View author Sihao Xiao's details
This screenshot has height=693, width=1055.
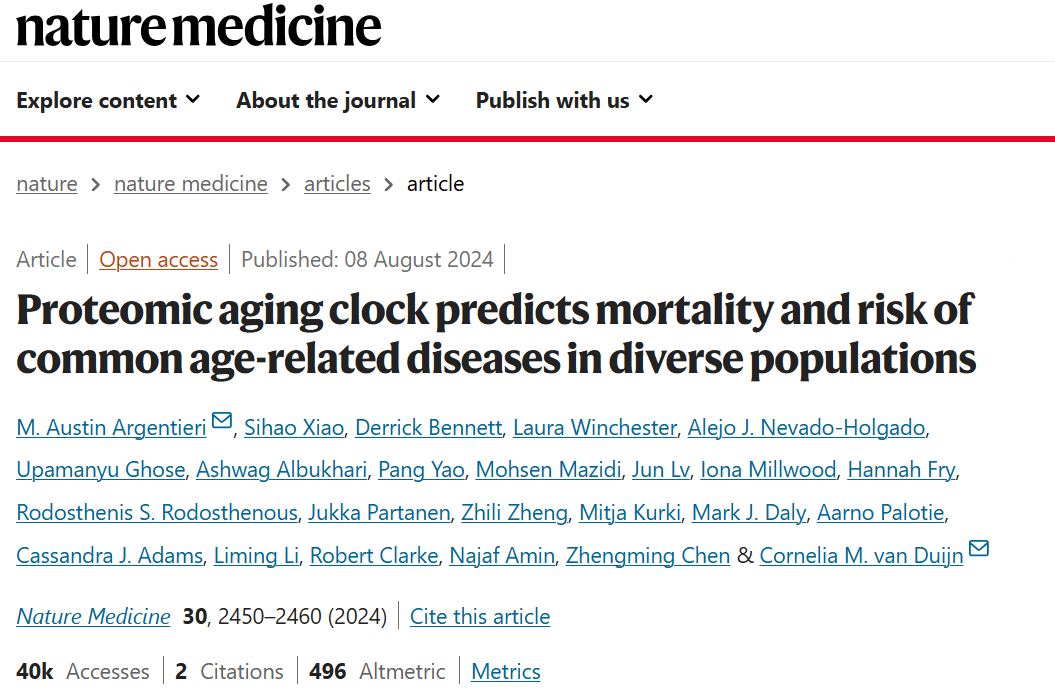296,428
